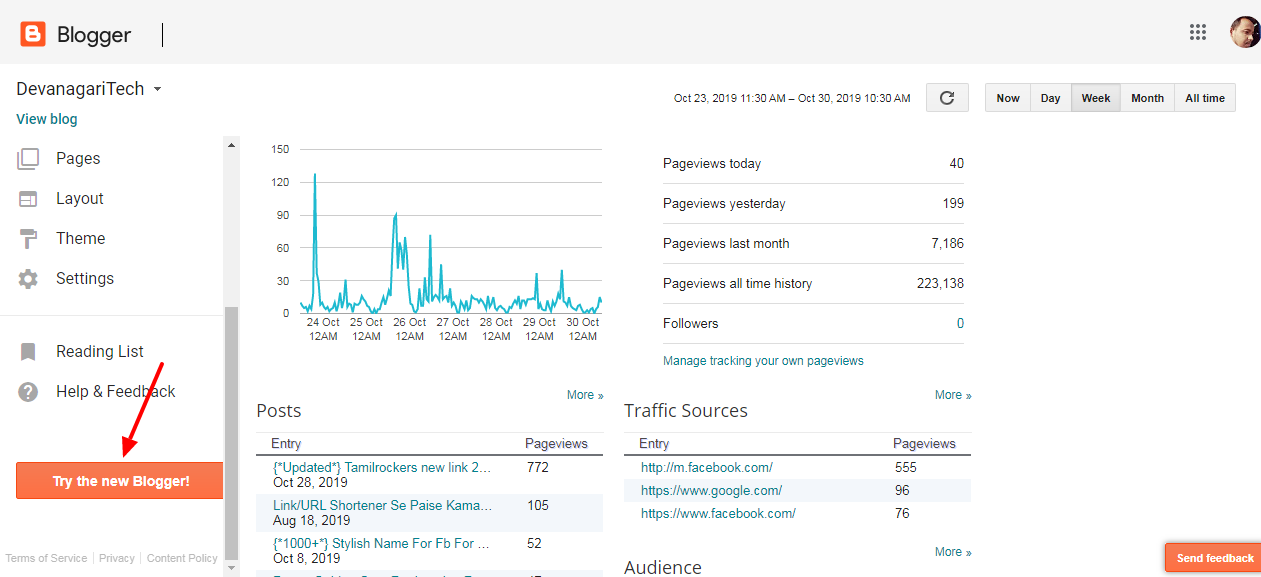Click the sidebar scrollbar down arrow

(x=232, y=568)
